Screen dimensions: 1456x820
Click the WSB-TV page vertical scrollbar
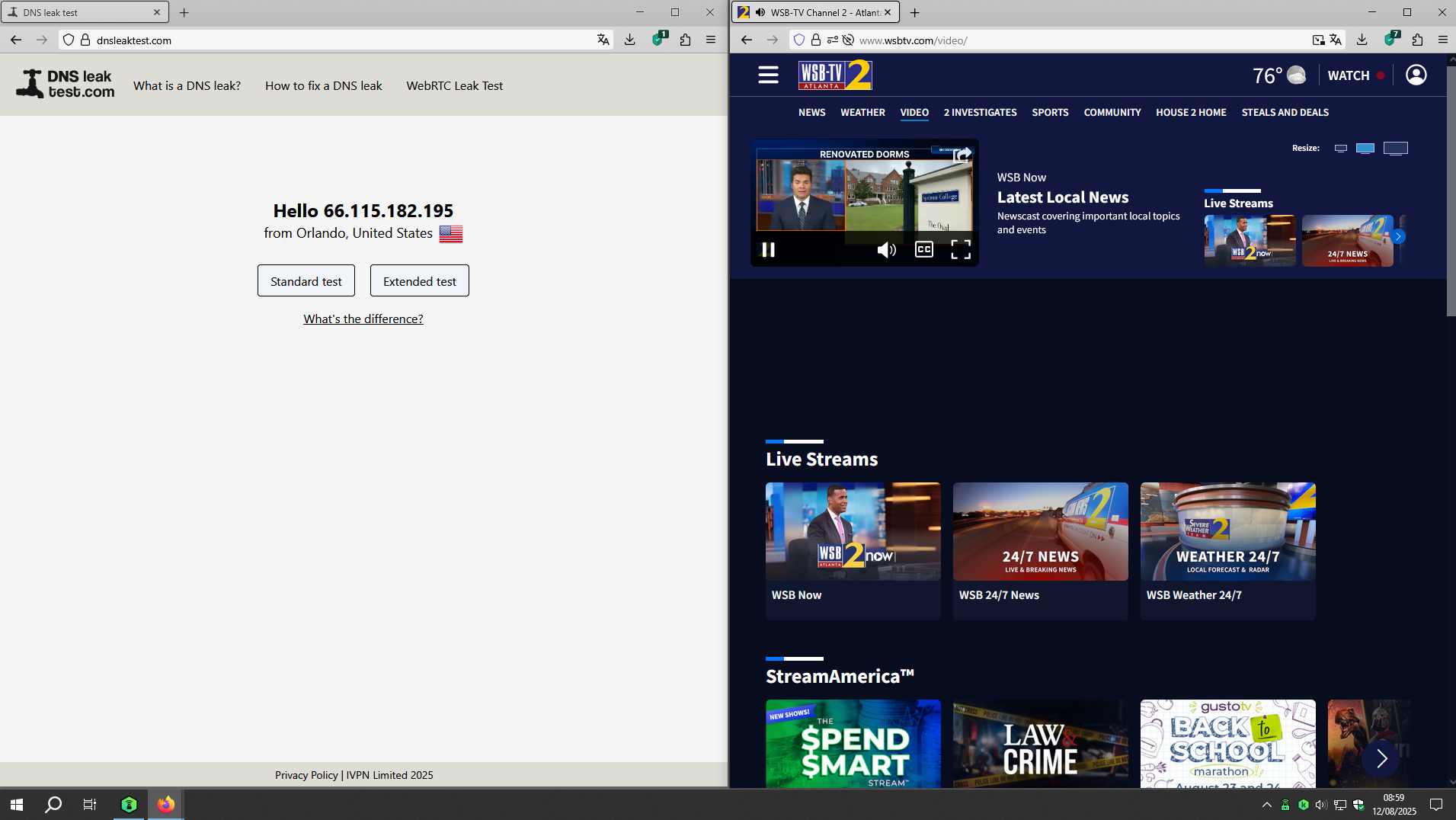pyautogui.click(x=1451, y=191)
